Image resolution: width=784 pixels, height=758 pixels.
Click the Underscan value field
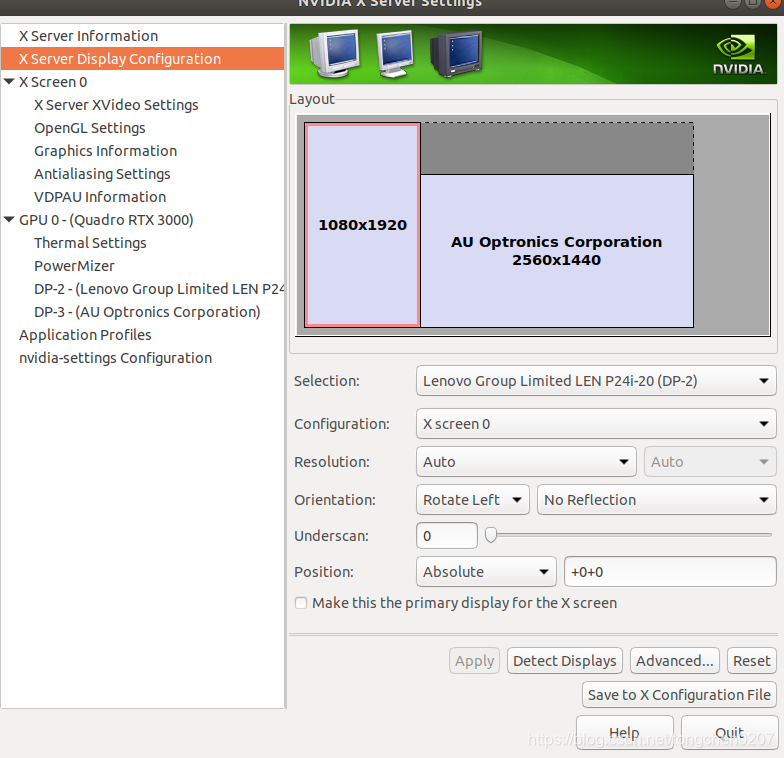pyautogui.click(x=446, y=536)
